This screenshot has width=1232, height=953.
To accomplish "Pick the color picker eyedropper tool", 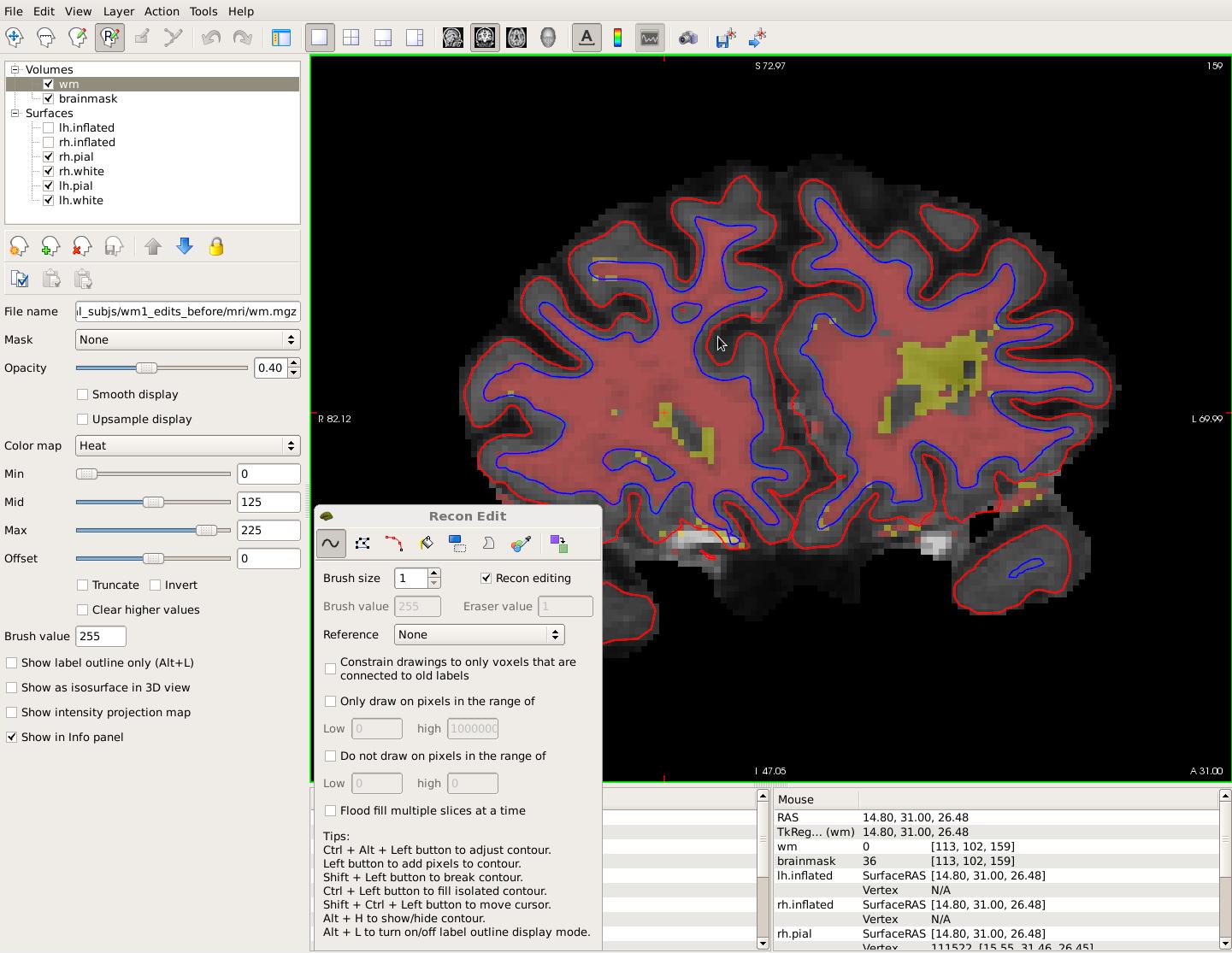I will pos(521,544).
